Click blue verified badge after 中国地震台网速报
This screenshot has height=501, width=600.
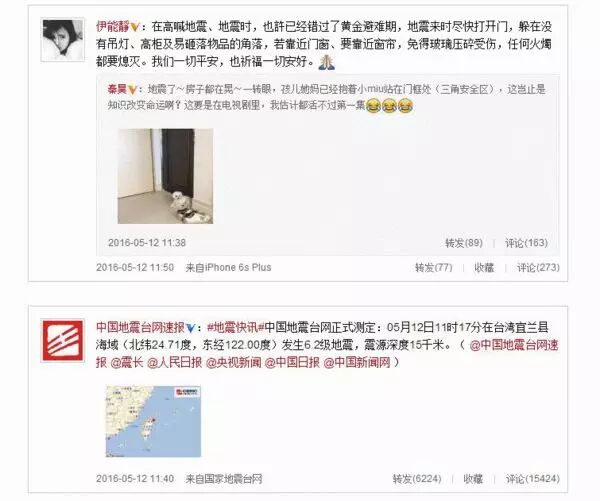pos(190,328)
